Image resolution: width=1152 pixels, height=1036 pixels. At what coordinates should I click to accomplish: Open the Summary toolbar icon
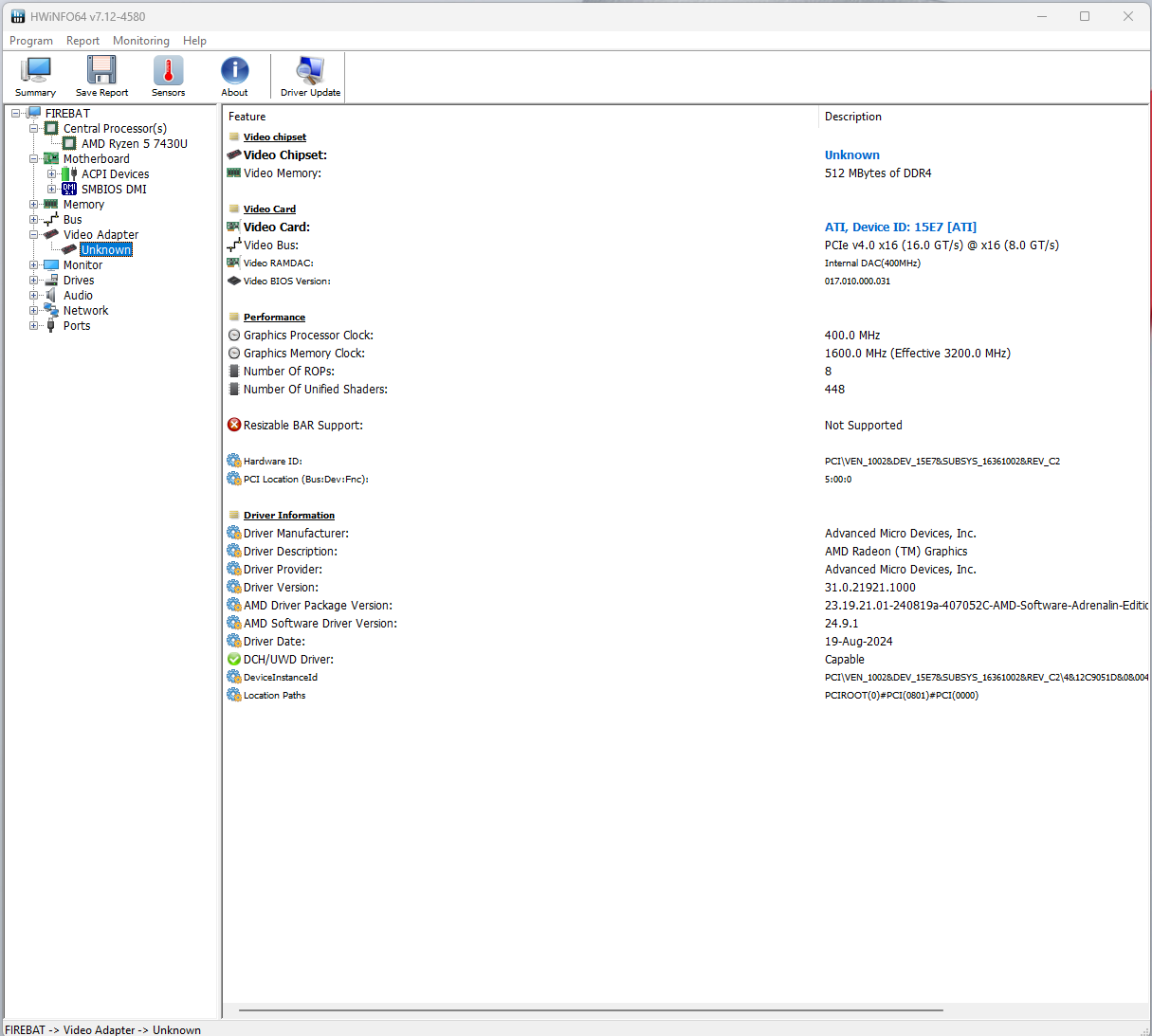tap(35, 76)
